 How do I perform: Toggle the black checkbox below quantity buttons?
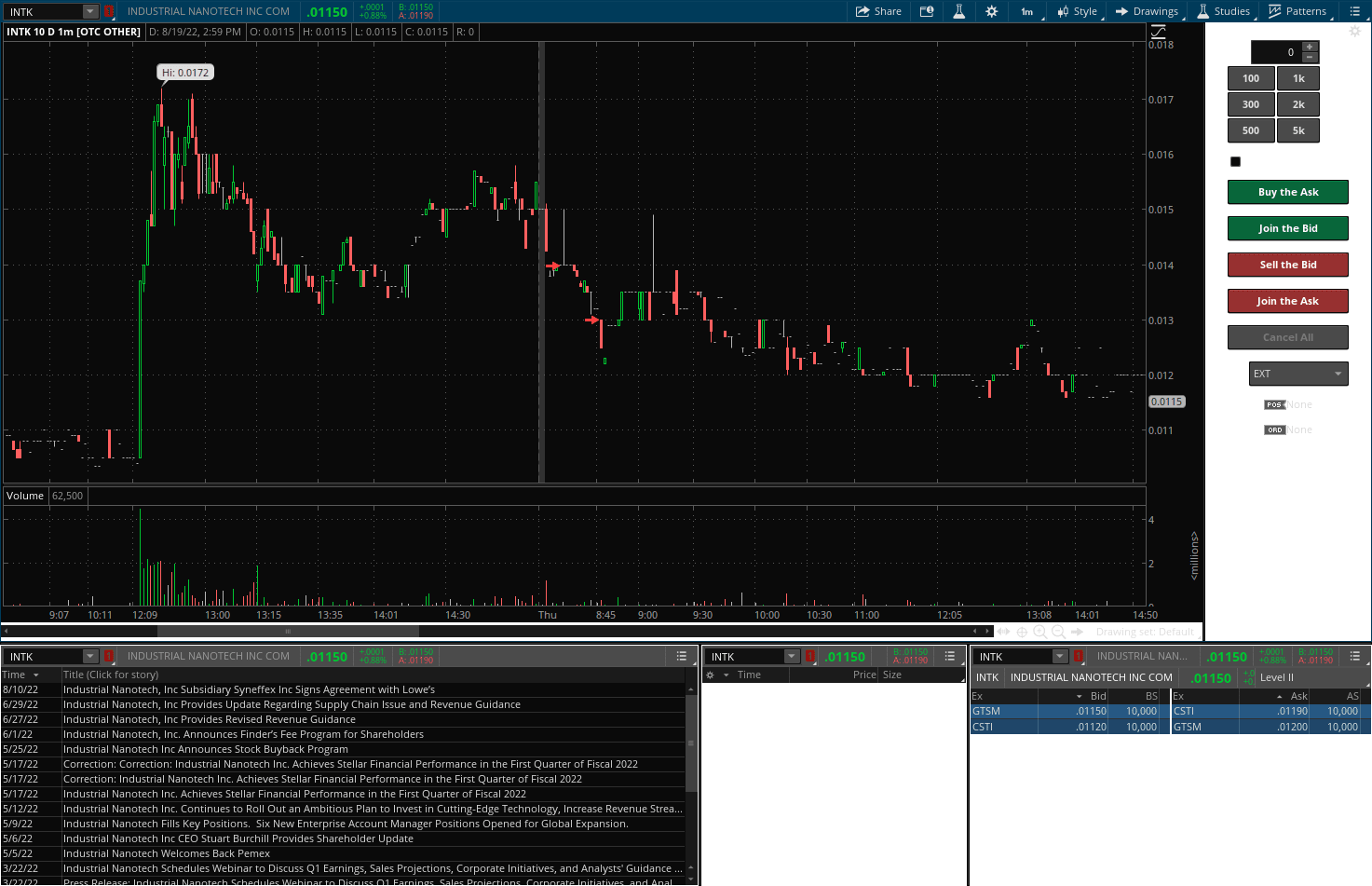click(1235, 161)
